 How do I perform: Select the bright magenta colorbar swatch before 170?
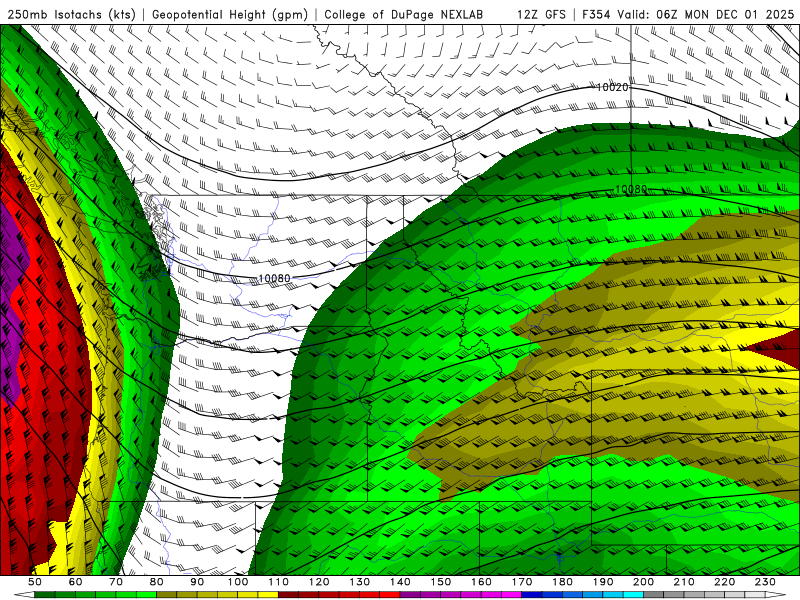(x=512, y=595)
